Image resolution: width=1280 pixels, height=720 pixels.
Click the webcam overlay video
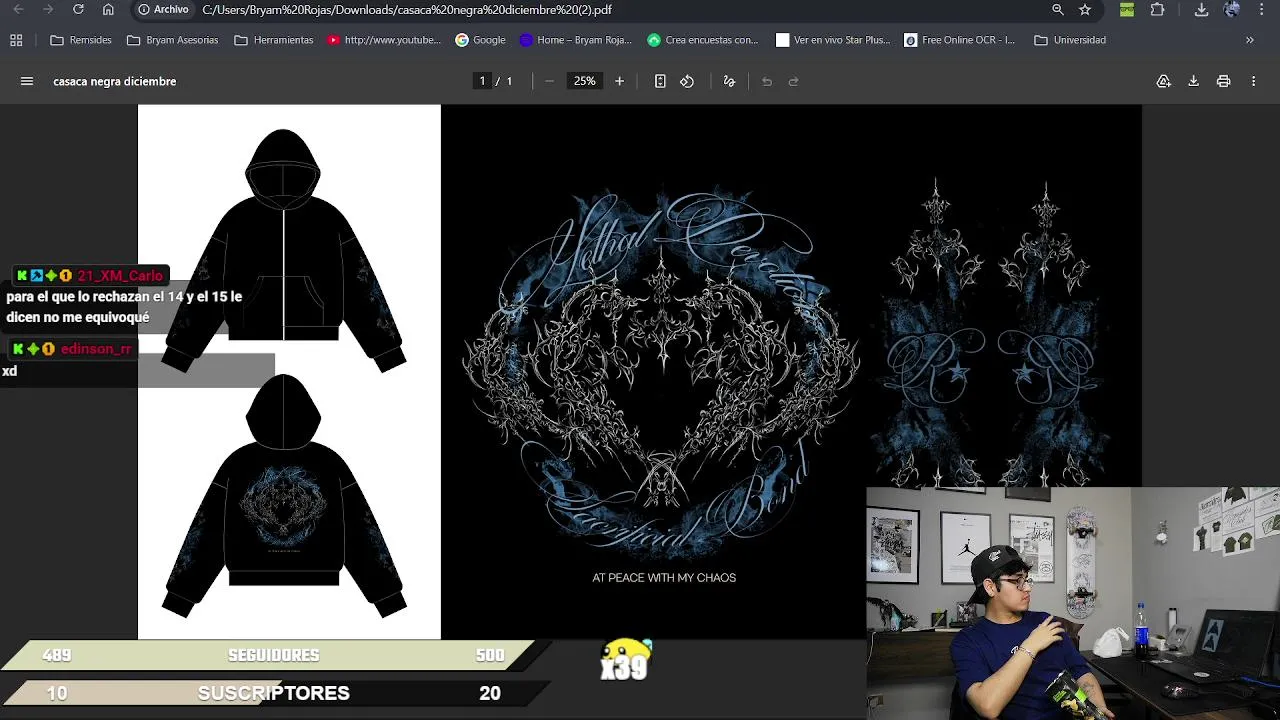[1073, 603]
